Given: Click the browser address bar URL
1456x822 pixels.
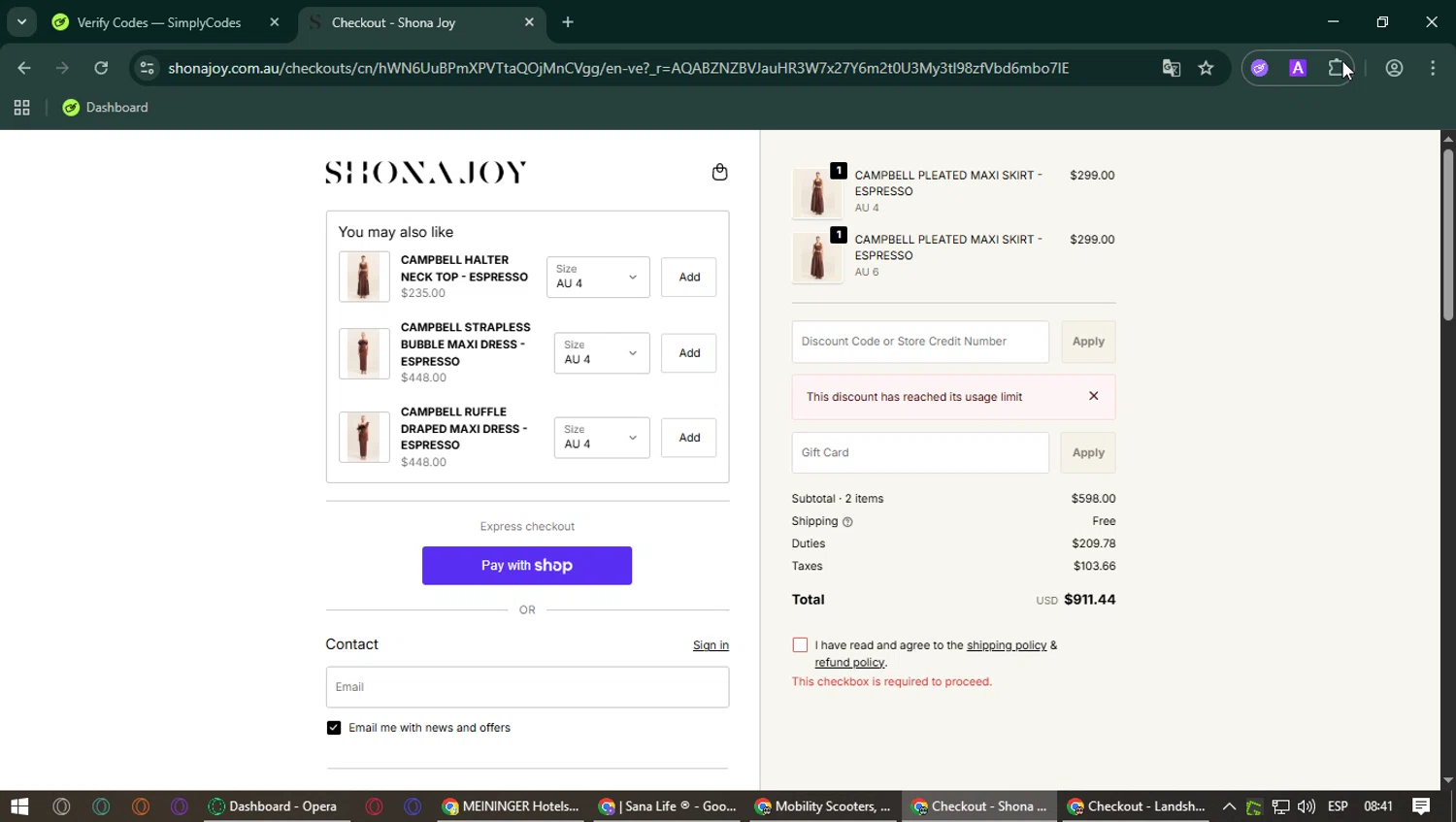Looking at the screenshot, I should coord(618,68).
